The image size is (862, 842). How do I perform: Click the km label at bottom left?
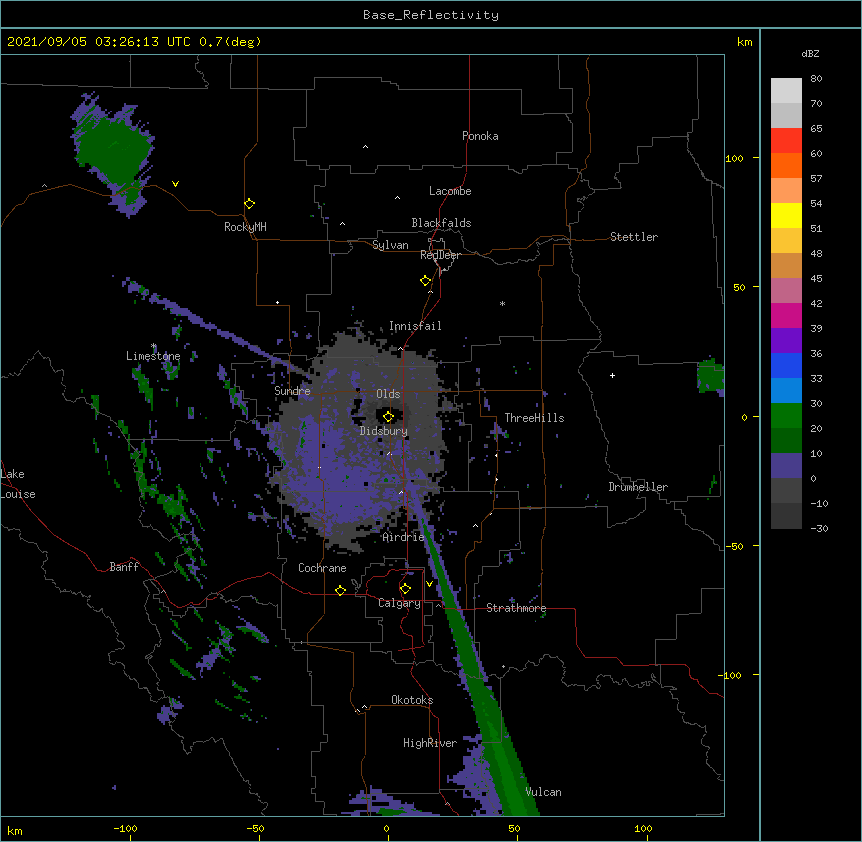(x=15, y=830)
